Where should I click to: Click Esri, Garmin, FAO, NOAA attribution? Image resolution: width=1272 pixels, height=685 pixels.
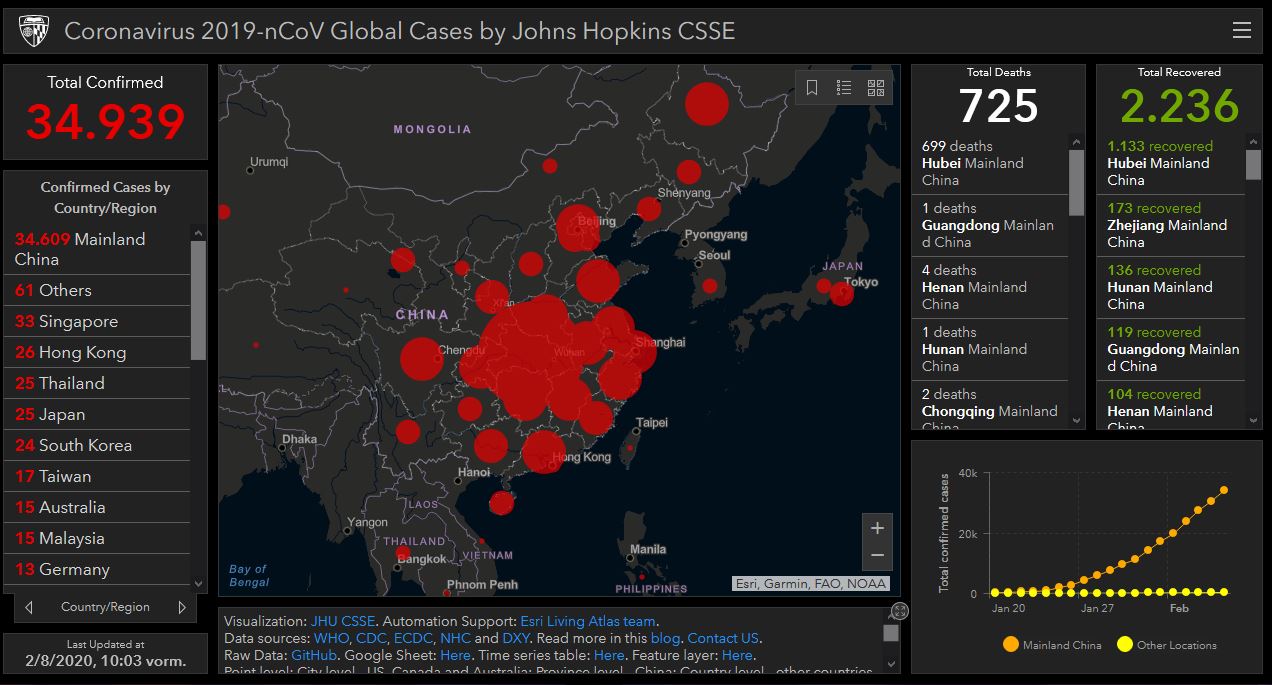coord(811,584)
